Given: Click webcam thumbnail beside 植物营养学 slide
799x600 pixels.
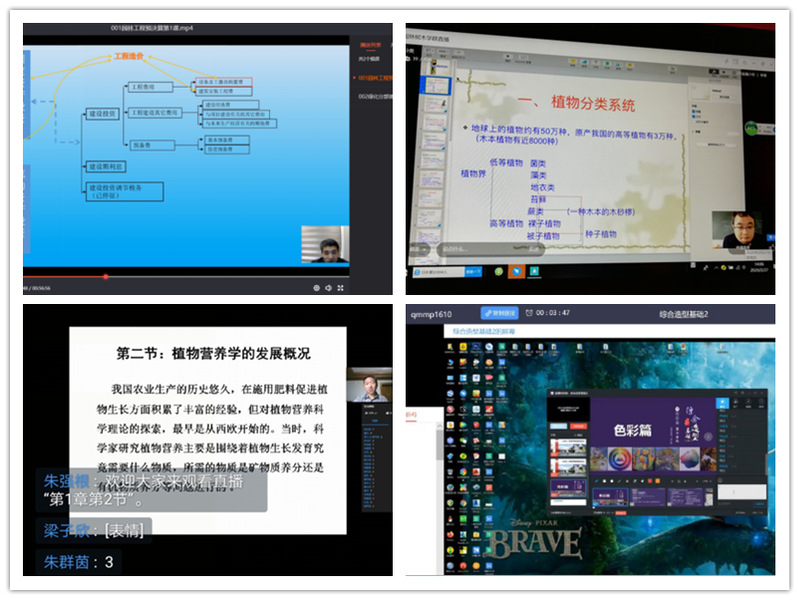Looking at the screenshot, I should coord(369,385).
